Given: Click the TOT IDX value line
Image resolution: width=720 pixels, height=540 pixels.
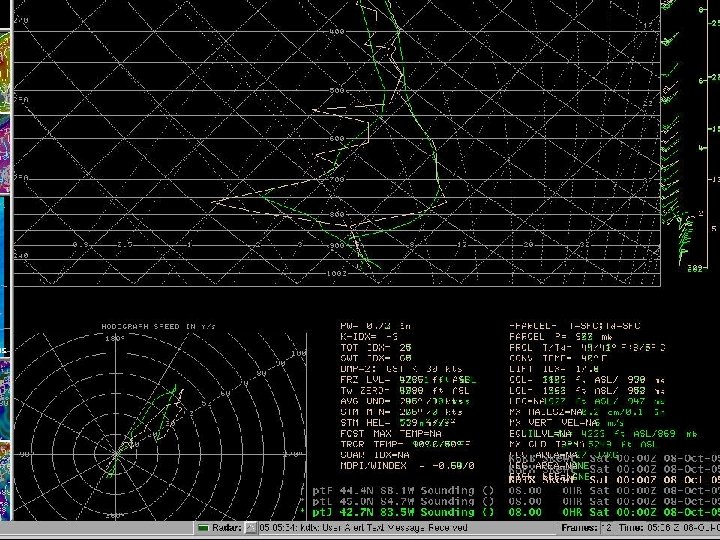Looking at the screenshot, I should coord(376,348).
